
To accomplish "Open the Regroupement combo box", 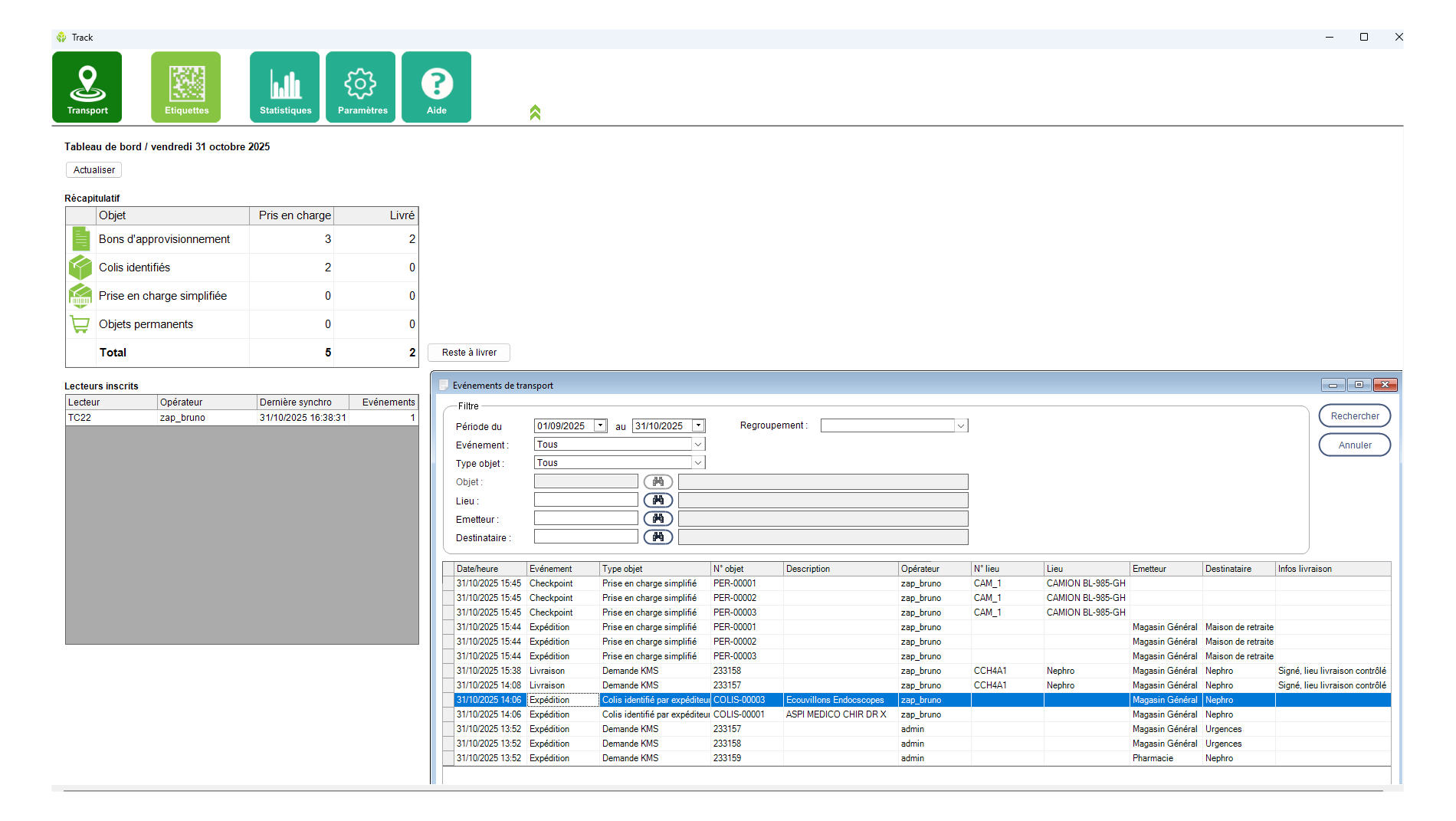I will click(x=960, y=426).
